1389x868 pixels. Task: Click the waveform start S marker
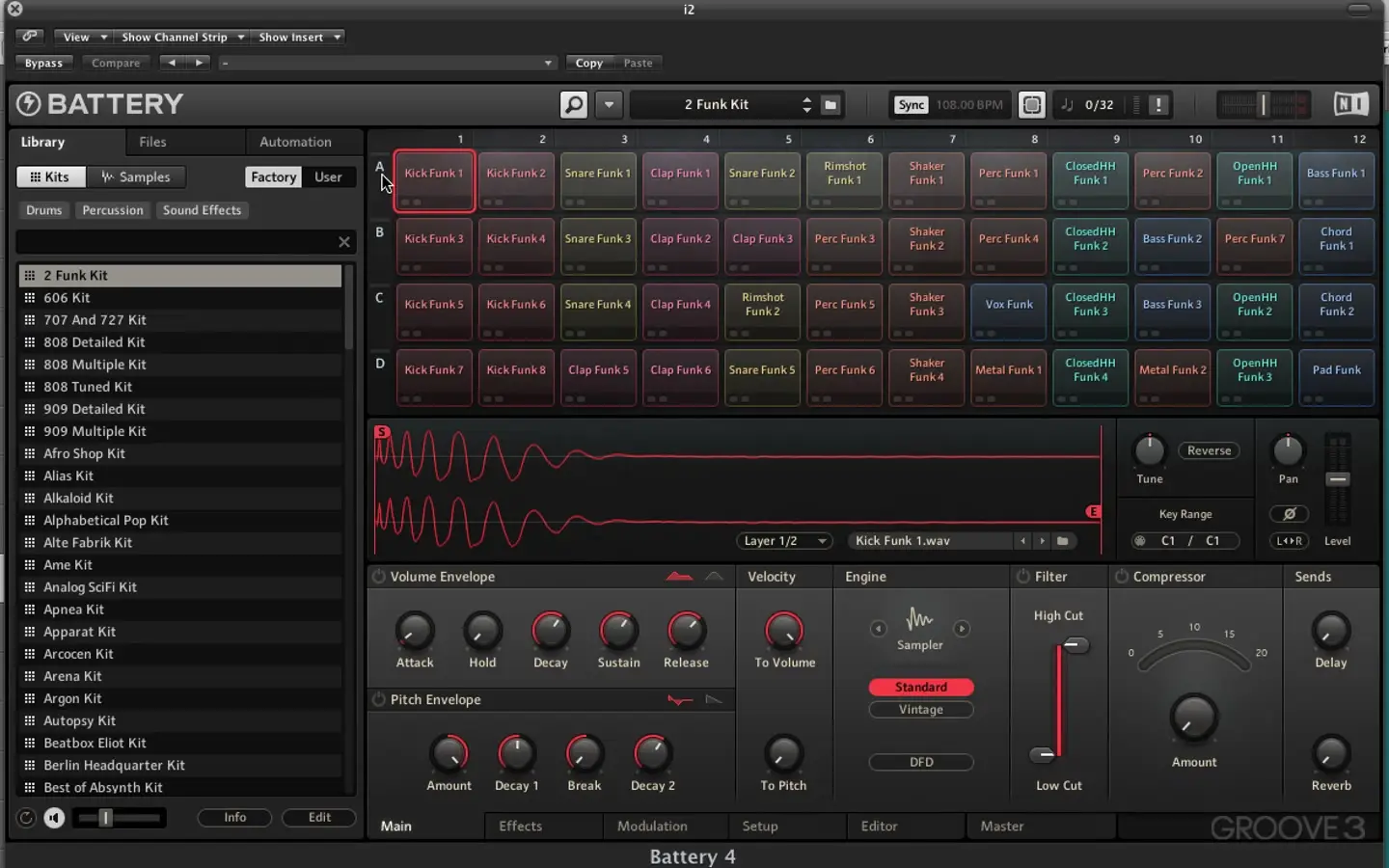[x=382, y=432]
